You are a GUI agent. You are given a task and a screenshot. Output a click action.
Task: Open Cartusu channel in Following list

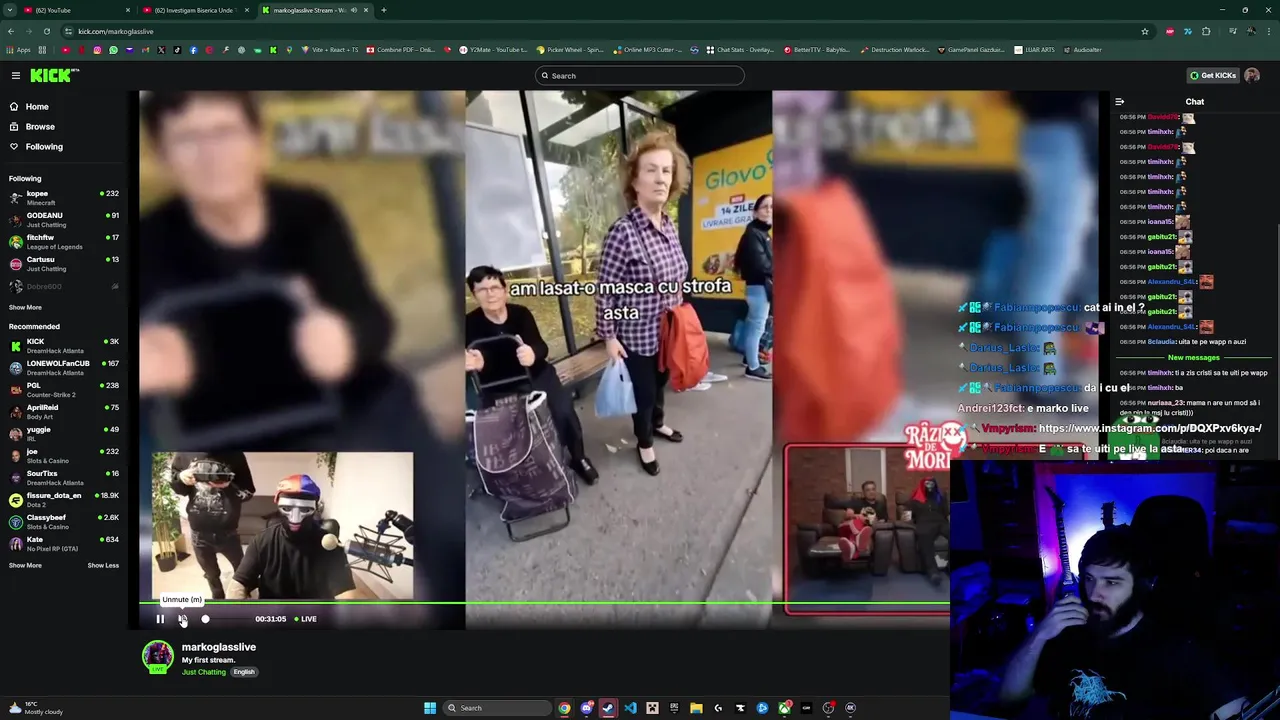coord(64,264)
